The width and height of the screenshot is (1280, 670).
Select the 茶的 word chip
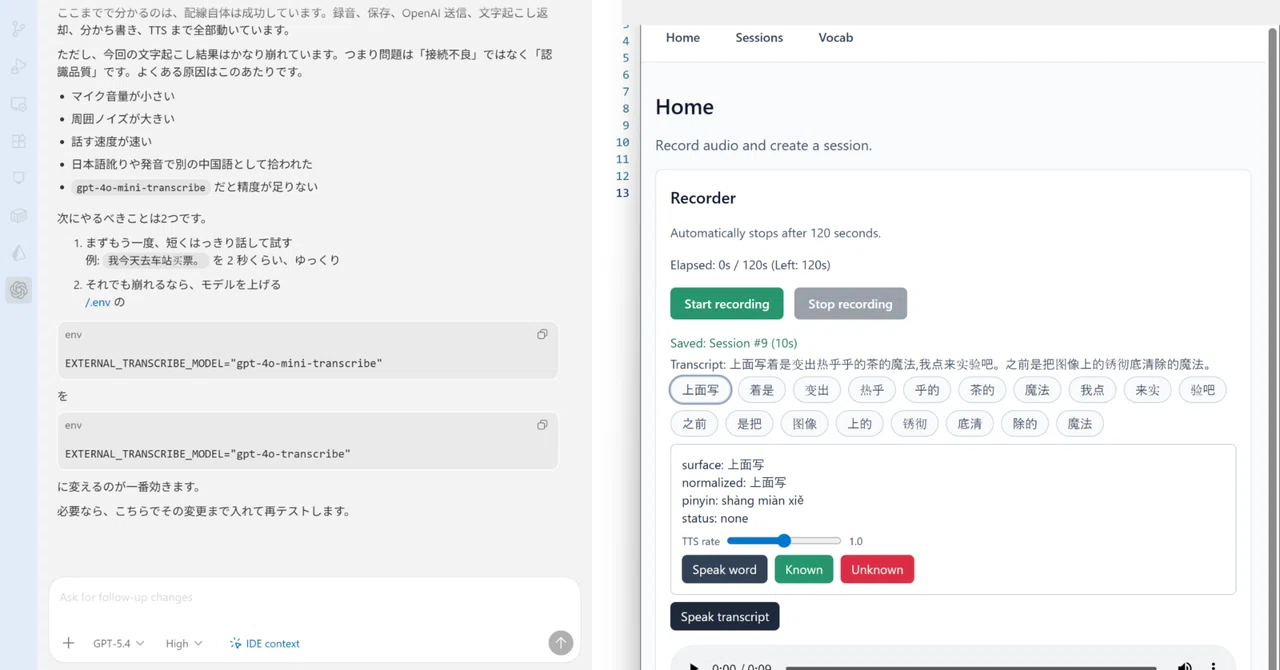pos(982,390)
